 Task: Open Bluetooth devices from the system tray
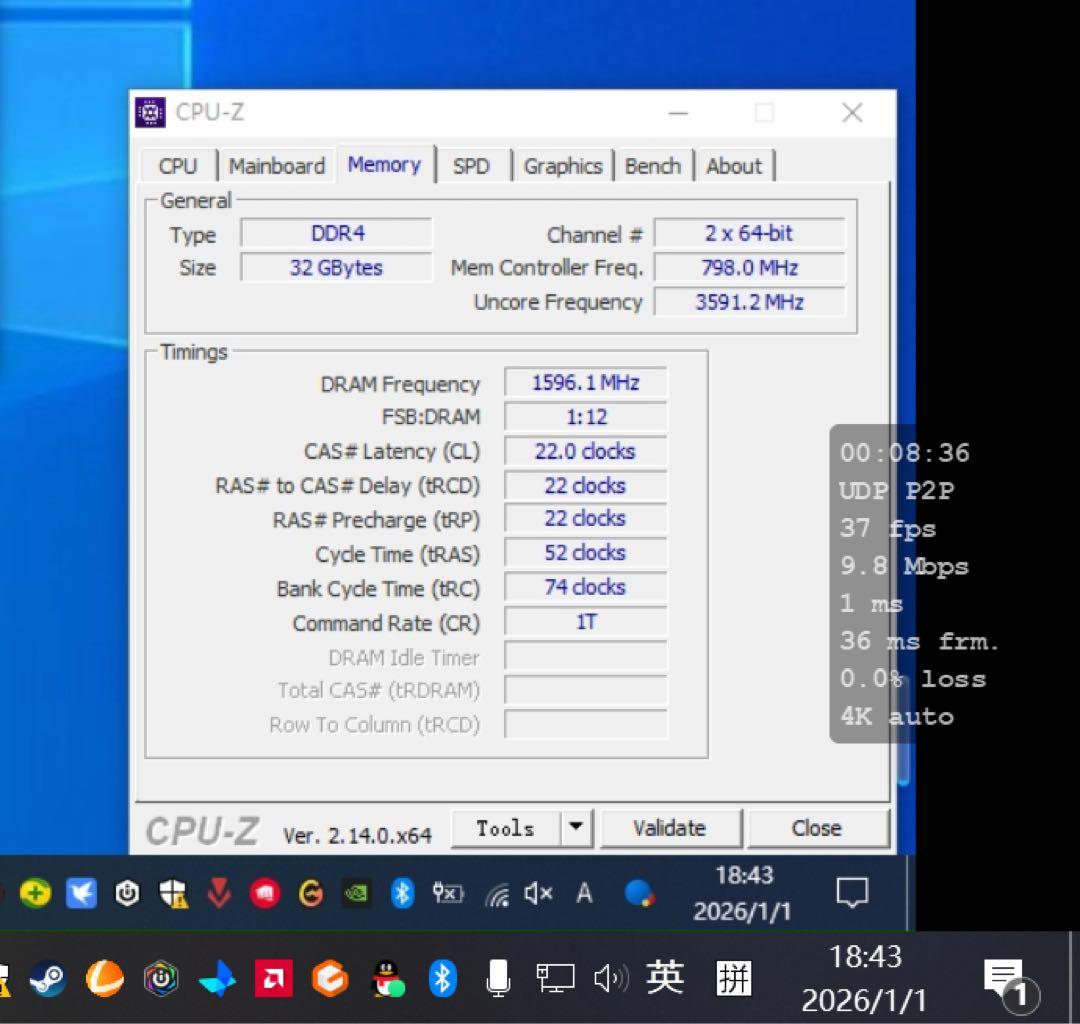point(402,893)
